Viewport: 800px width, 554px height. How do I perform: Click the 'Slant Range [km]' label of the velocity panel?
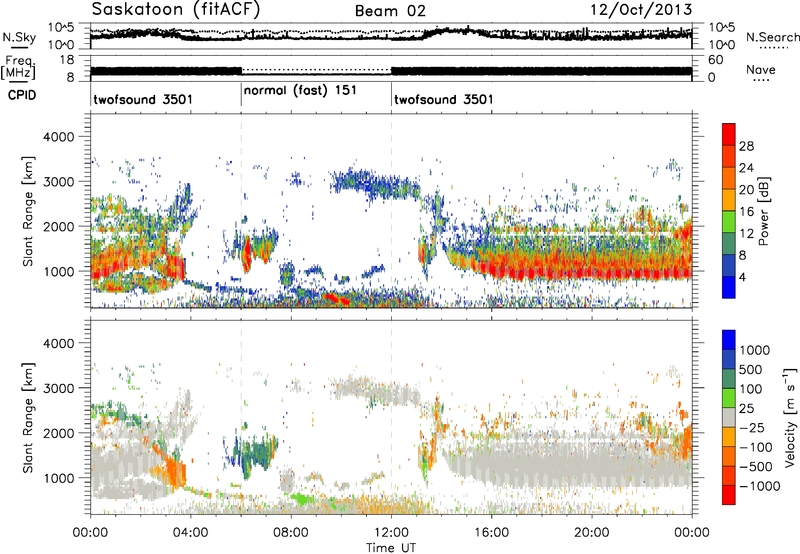click(28, 417)
